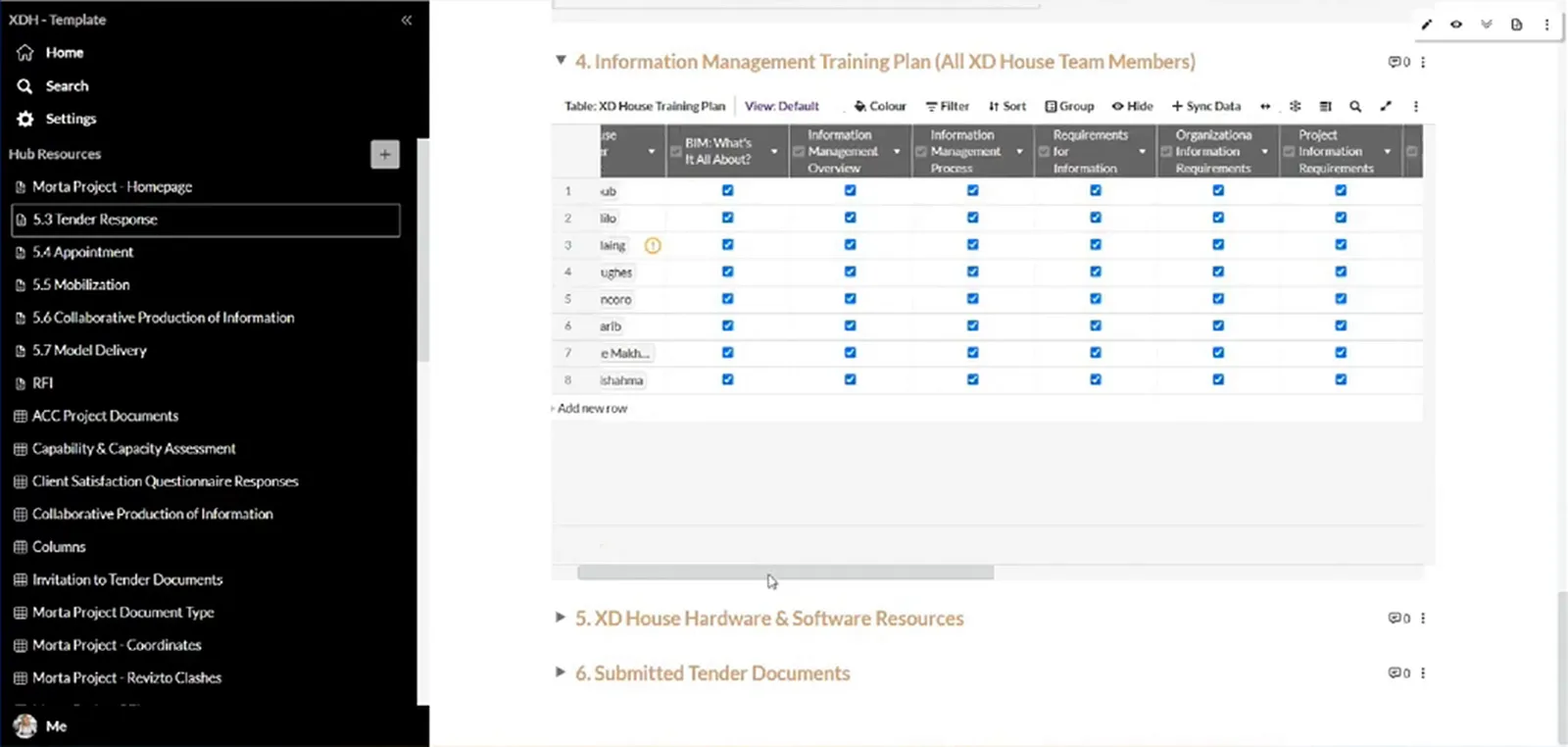Click the document export icon at top right

[1516, 25]
